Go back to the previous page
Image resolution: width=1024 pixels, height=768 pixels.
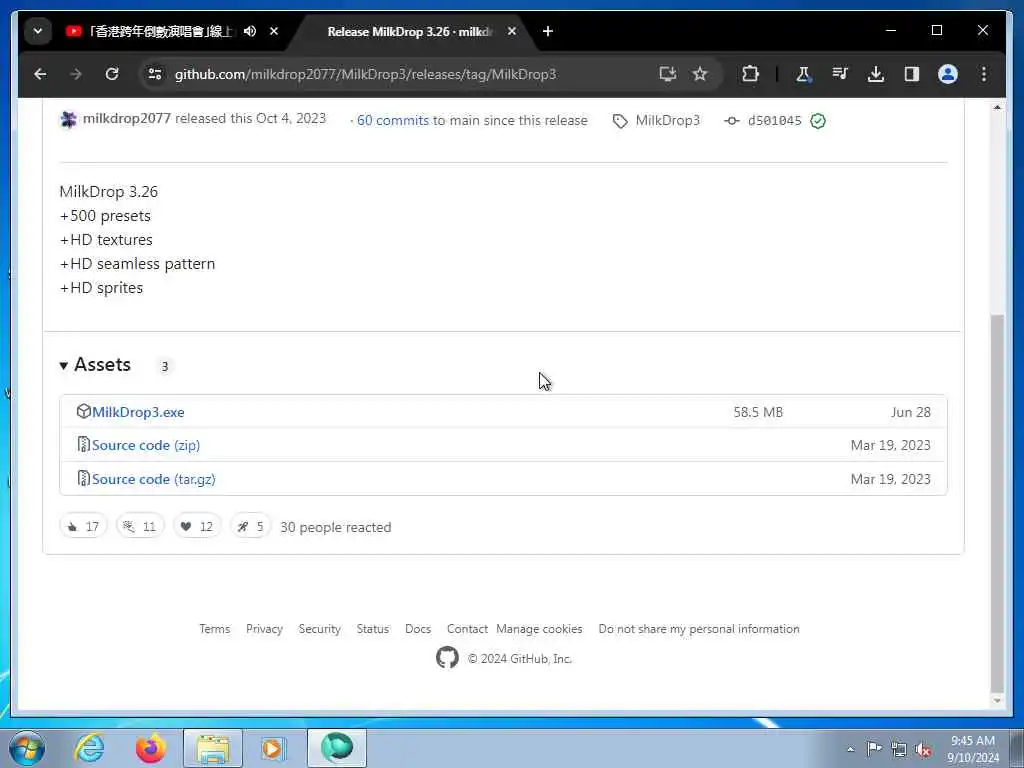pos(40,74)
